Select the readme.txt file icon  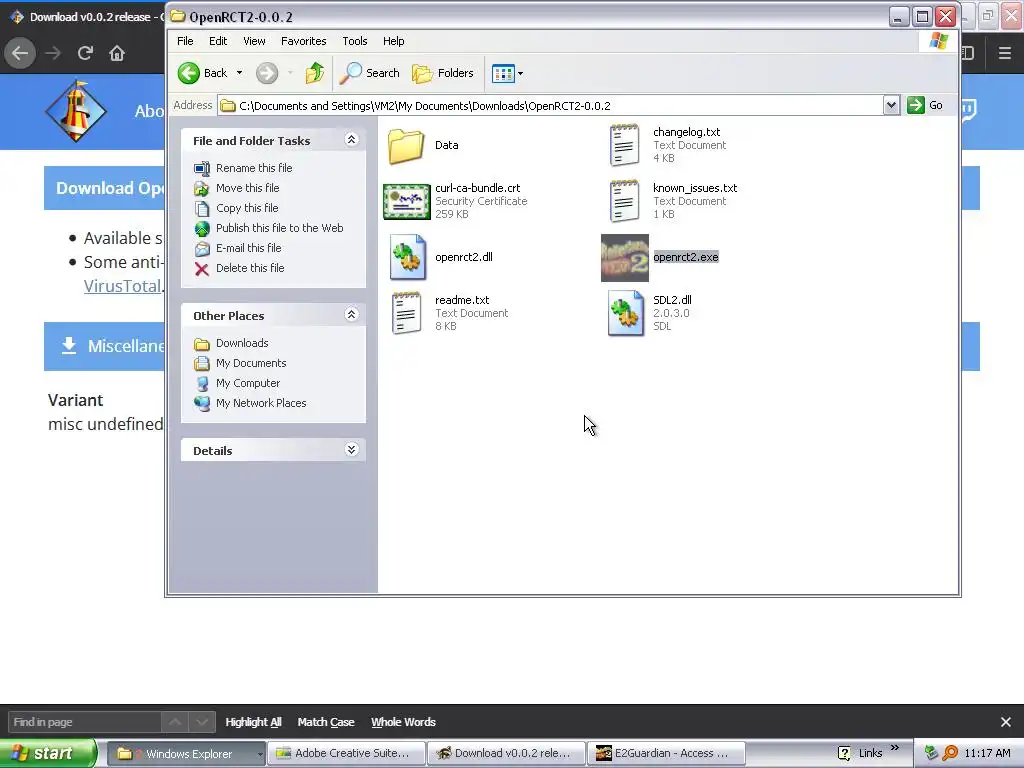(x=406, y=313)
